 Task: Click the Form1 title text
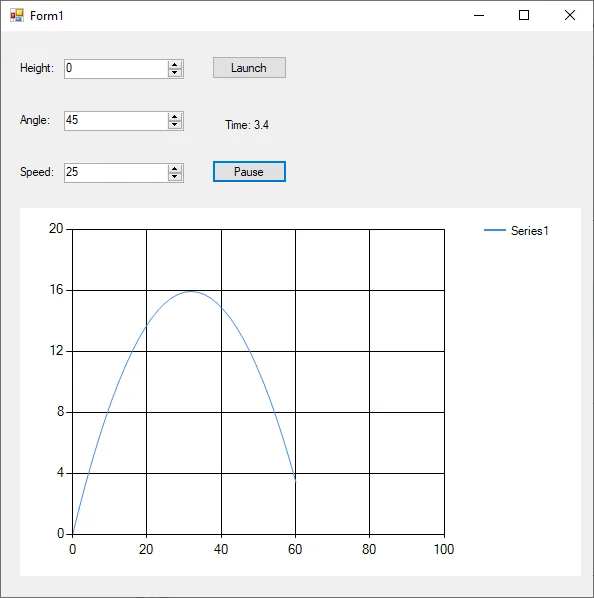(47, 16)
